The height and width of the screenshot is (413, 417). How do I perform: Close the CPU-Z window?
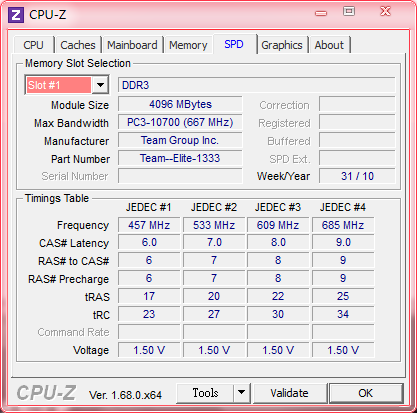click(x=385, y=12)
